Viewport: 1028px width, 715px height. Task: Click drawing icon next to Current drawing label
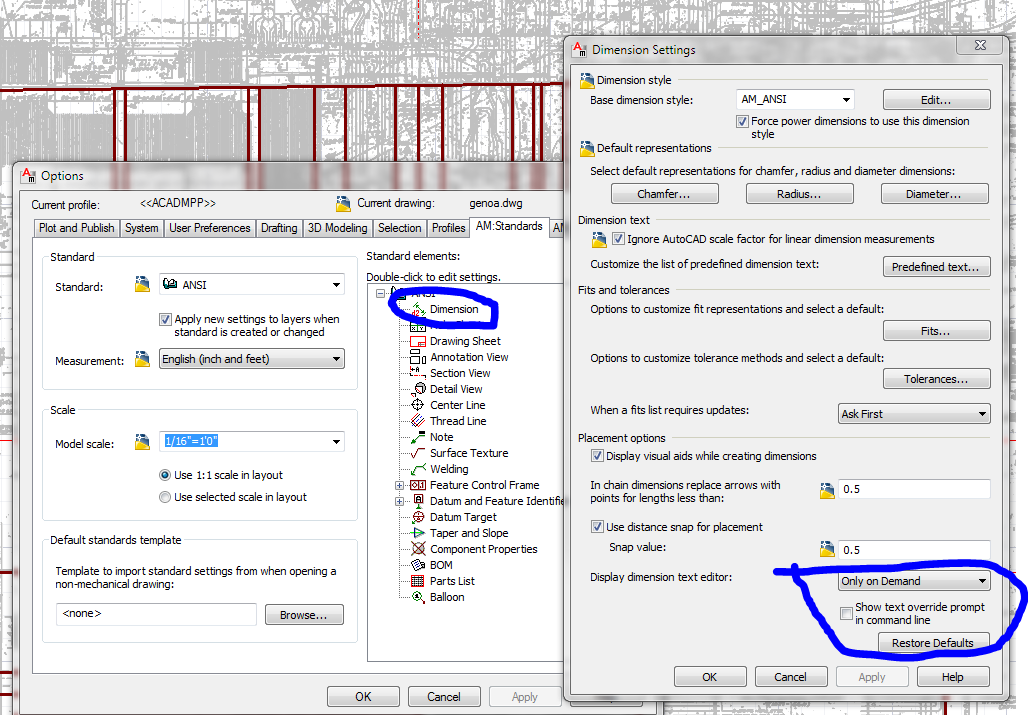[343, 203]
